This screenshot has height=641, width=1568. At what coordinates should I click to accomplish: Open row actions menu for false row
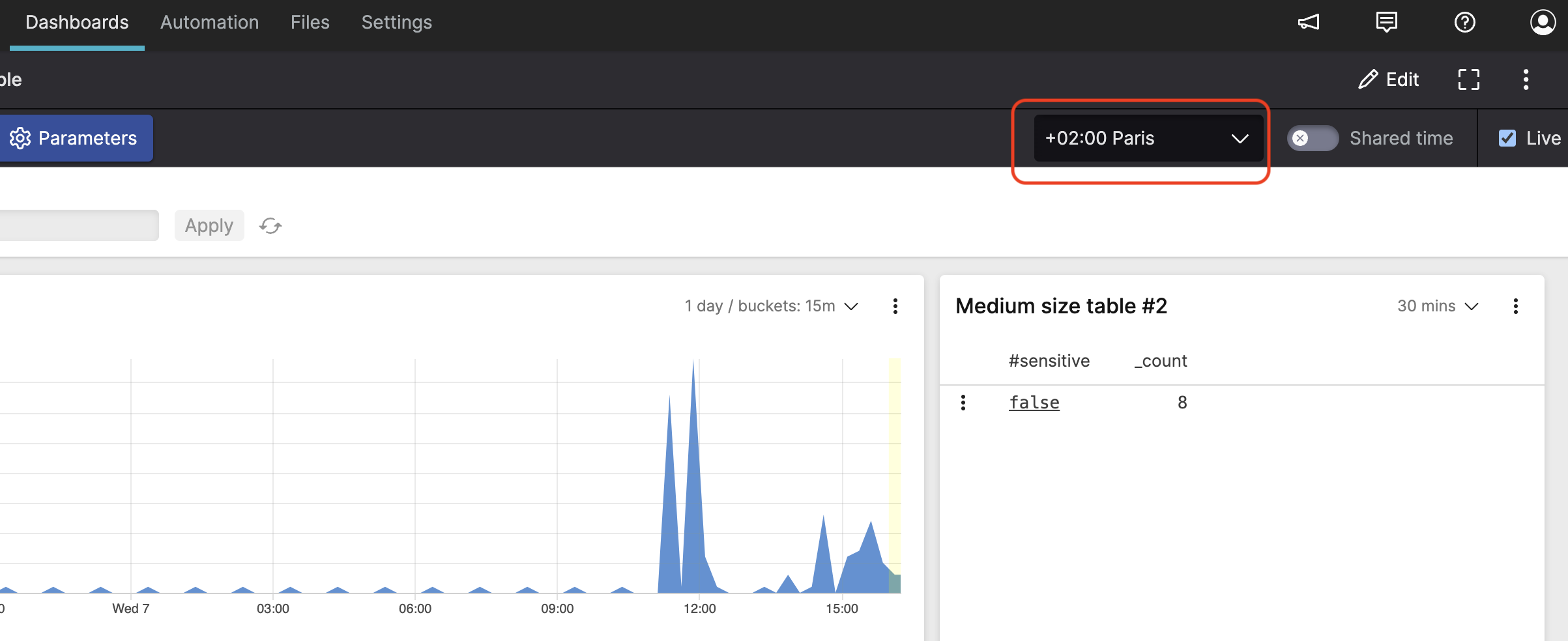[x=963, y=403]
